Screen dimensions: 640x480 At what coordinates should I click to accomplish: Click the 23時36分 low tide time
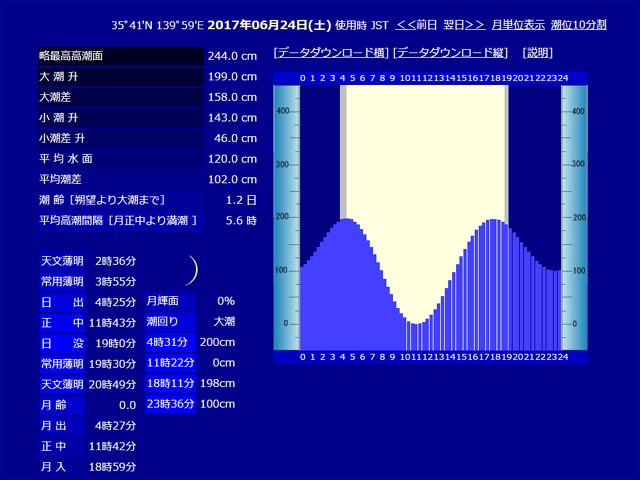click(x=171, y=404)
